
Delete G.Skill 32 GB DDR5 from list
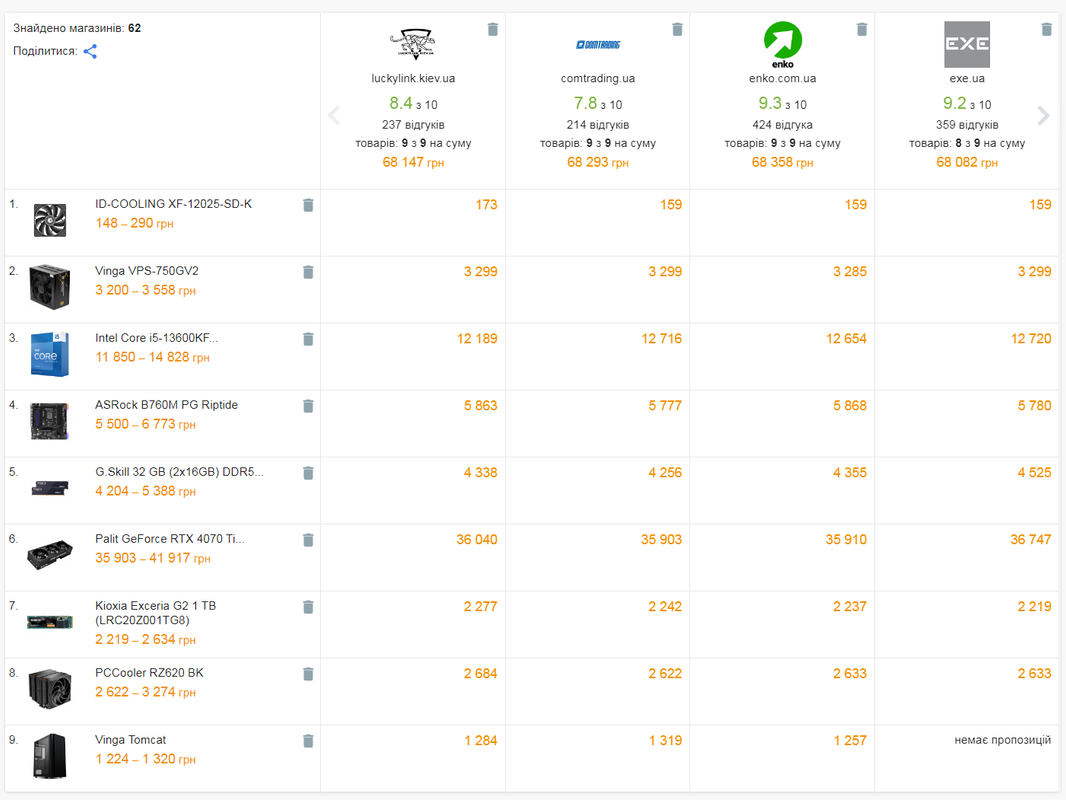308,473
